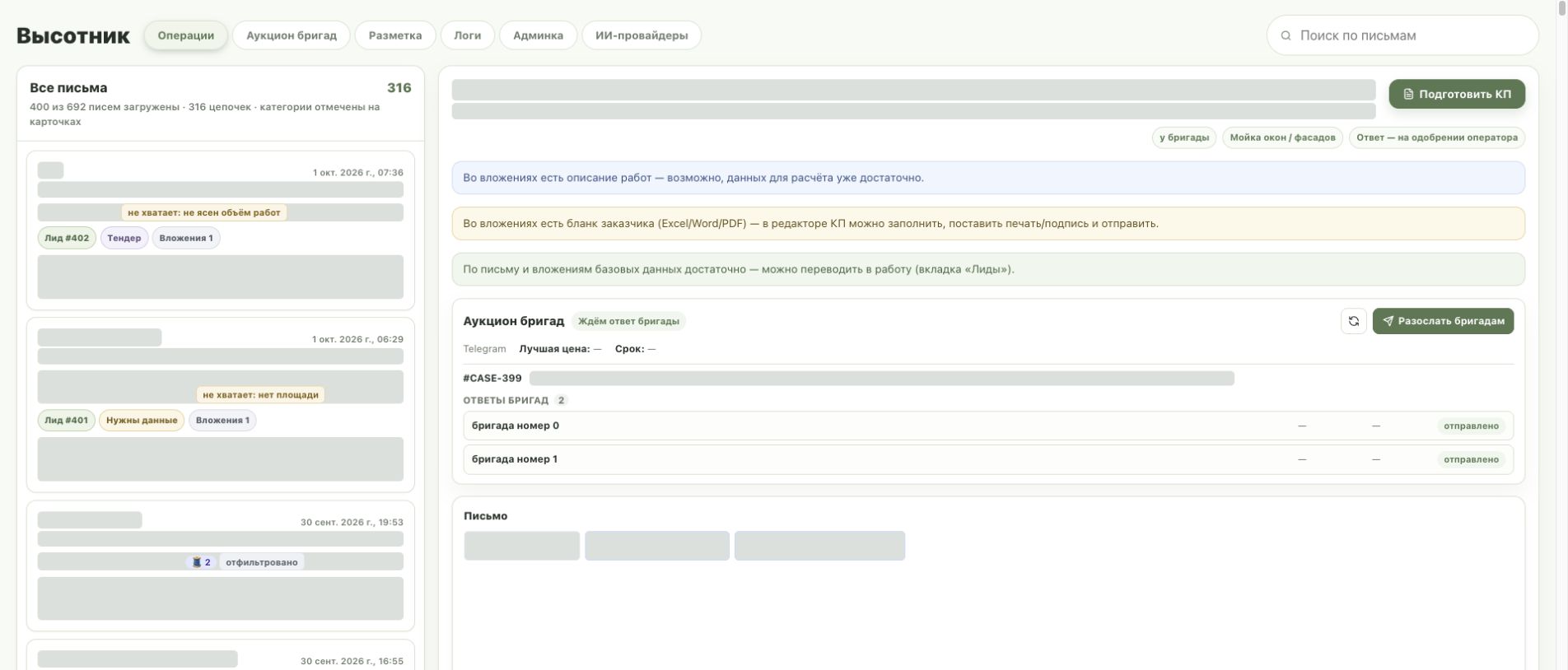
Task: Click the Подготовить КП button
Action: tap(1457, 94)
